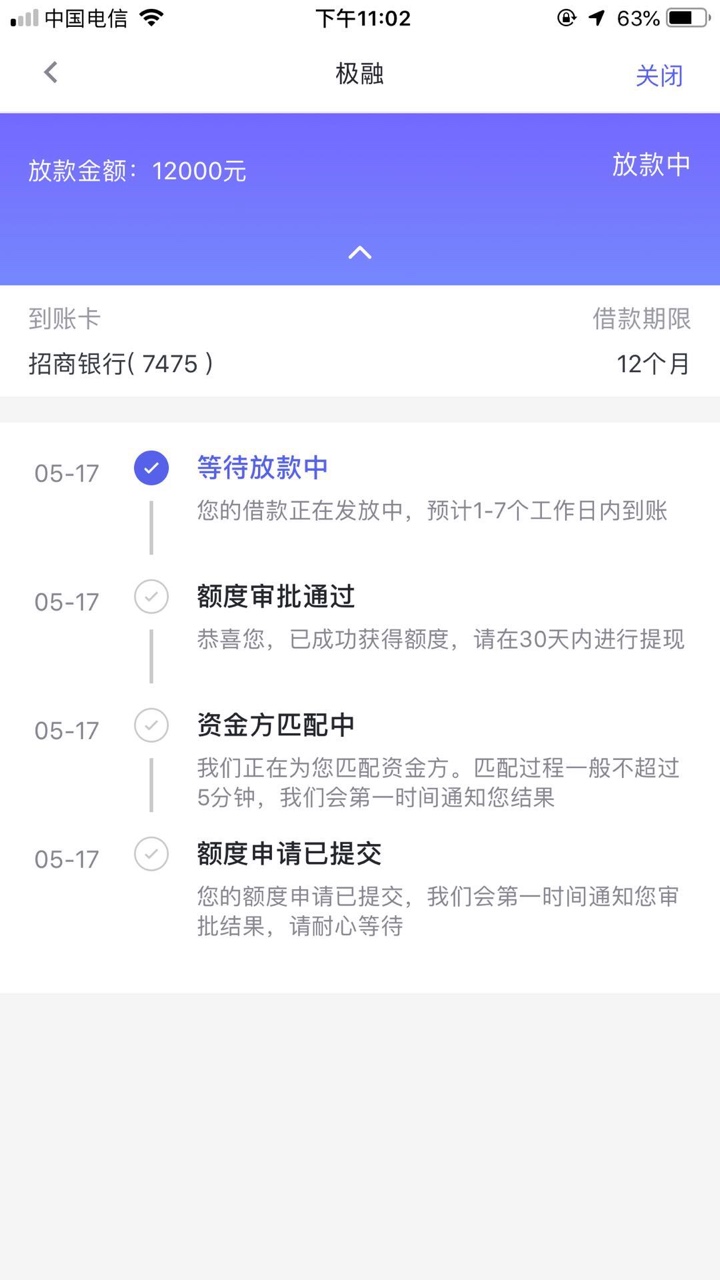Open the 额度申请已提交 step title
Viewport: 720px width, 1280px height.
(289, 854)
